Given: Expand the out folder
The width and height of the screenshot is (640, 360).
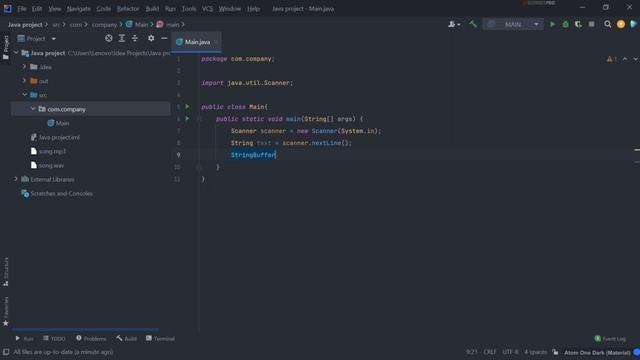Looking at the screenshot, I should pyautogui.click(x=24, y=81).
